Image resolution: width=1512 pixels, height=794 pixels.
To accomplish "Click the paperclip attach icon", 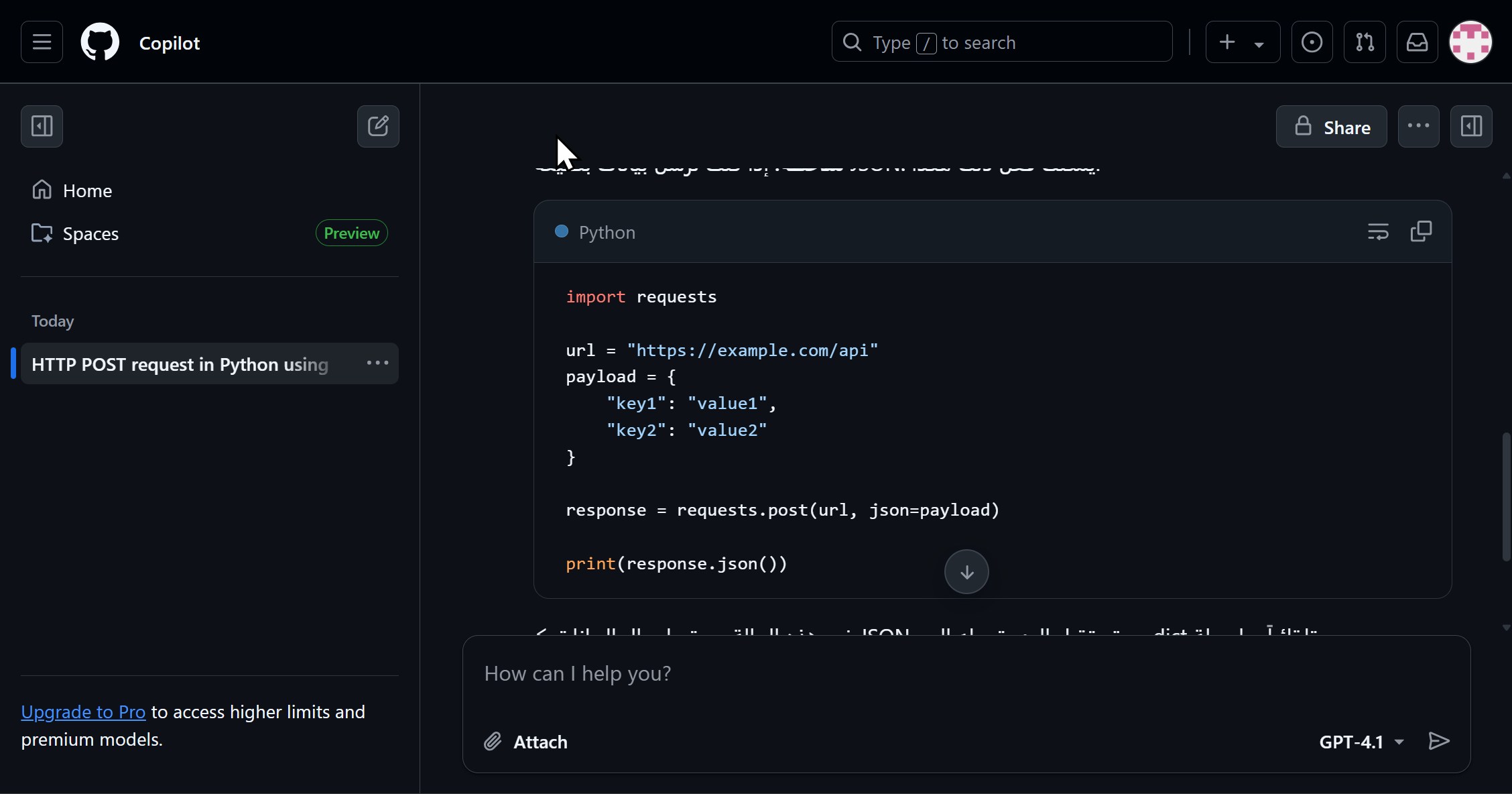I will tap(493, 742).
